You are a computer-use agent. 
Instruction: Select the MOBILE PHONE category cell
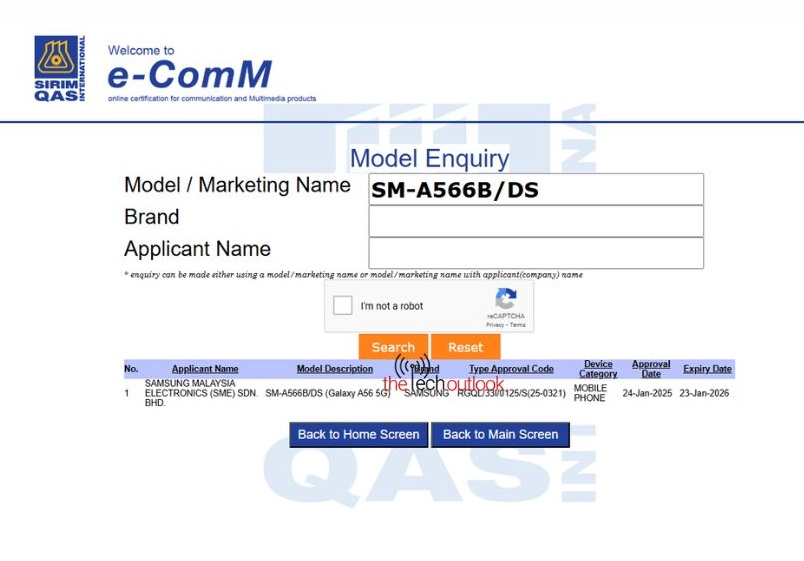click(590, 393)
